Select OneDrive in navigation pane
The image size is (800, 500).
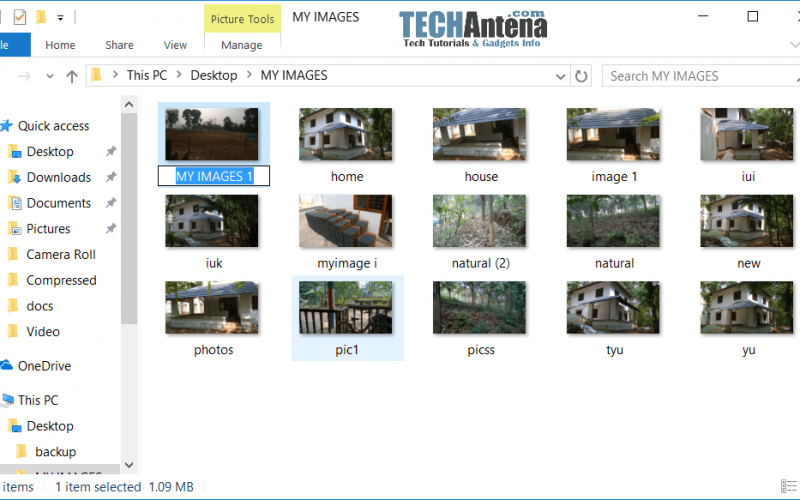tap(44, 366)
